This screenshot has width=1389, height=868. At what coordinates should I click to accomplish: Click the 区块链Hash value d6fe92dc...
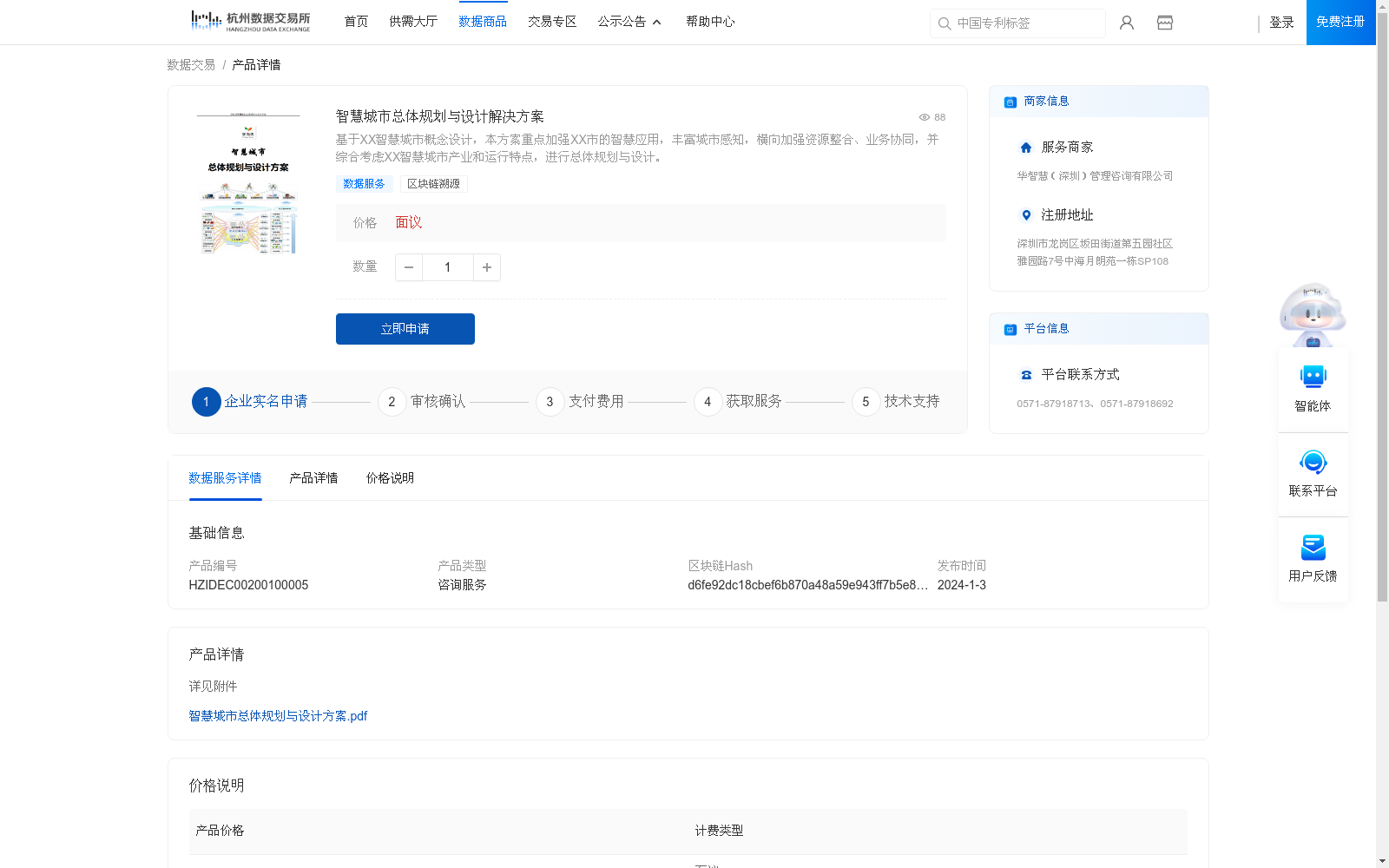click(x=807, y=585)
